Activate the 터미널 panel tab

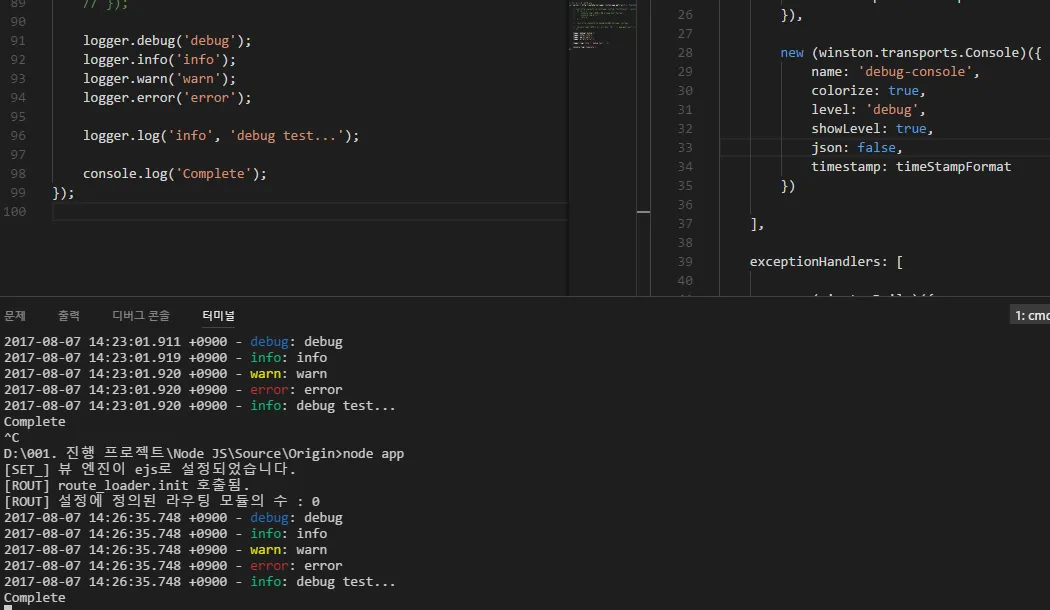[x=218, y=315]
